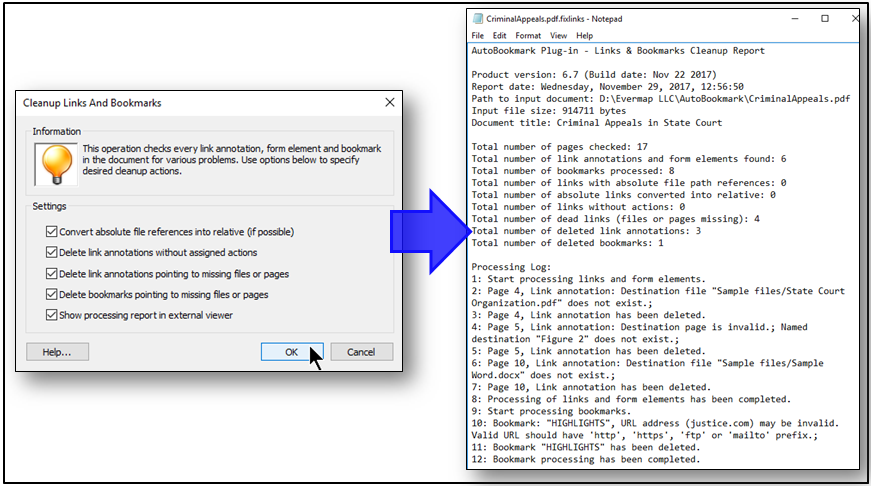871x486 pixels.
Task: Click log line '12: Bookmark processing has been completed'
Action: coord(585,459)
